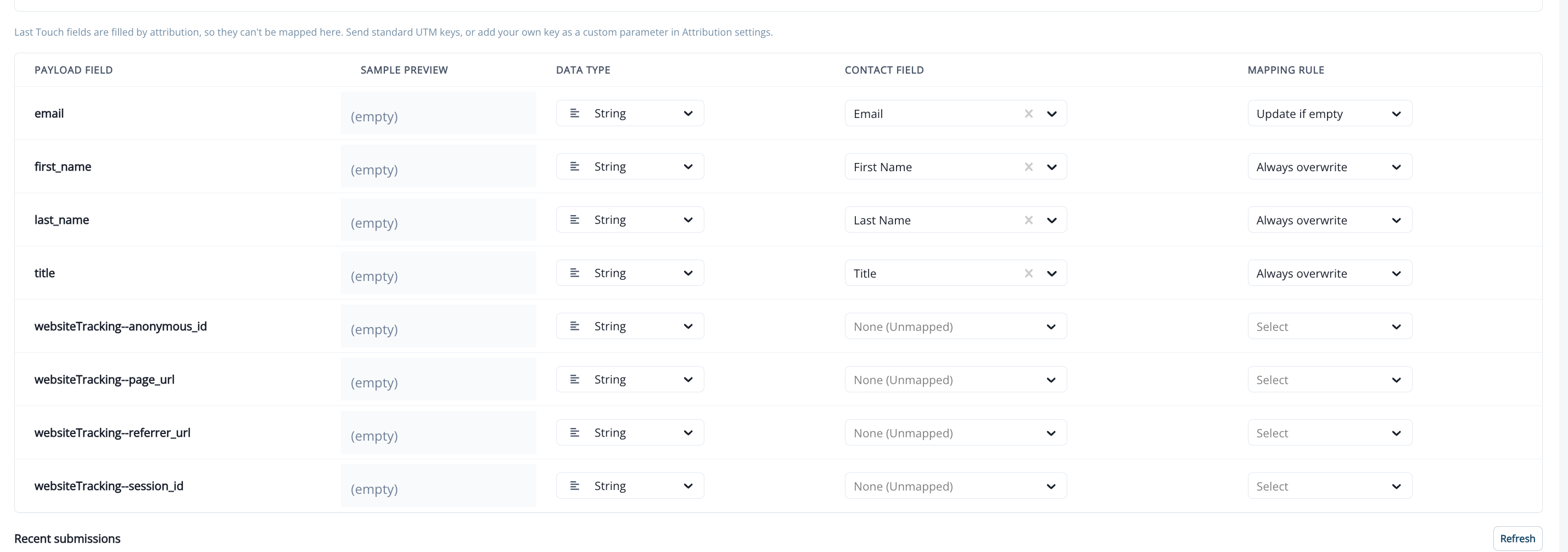Image resolution: width=1568 pixels, height=552 pixels.
Task: Open contact field dropdown for websiteTracking--session_id
Action: pyautogui.click(x=956, y=486)
